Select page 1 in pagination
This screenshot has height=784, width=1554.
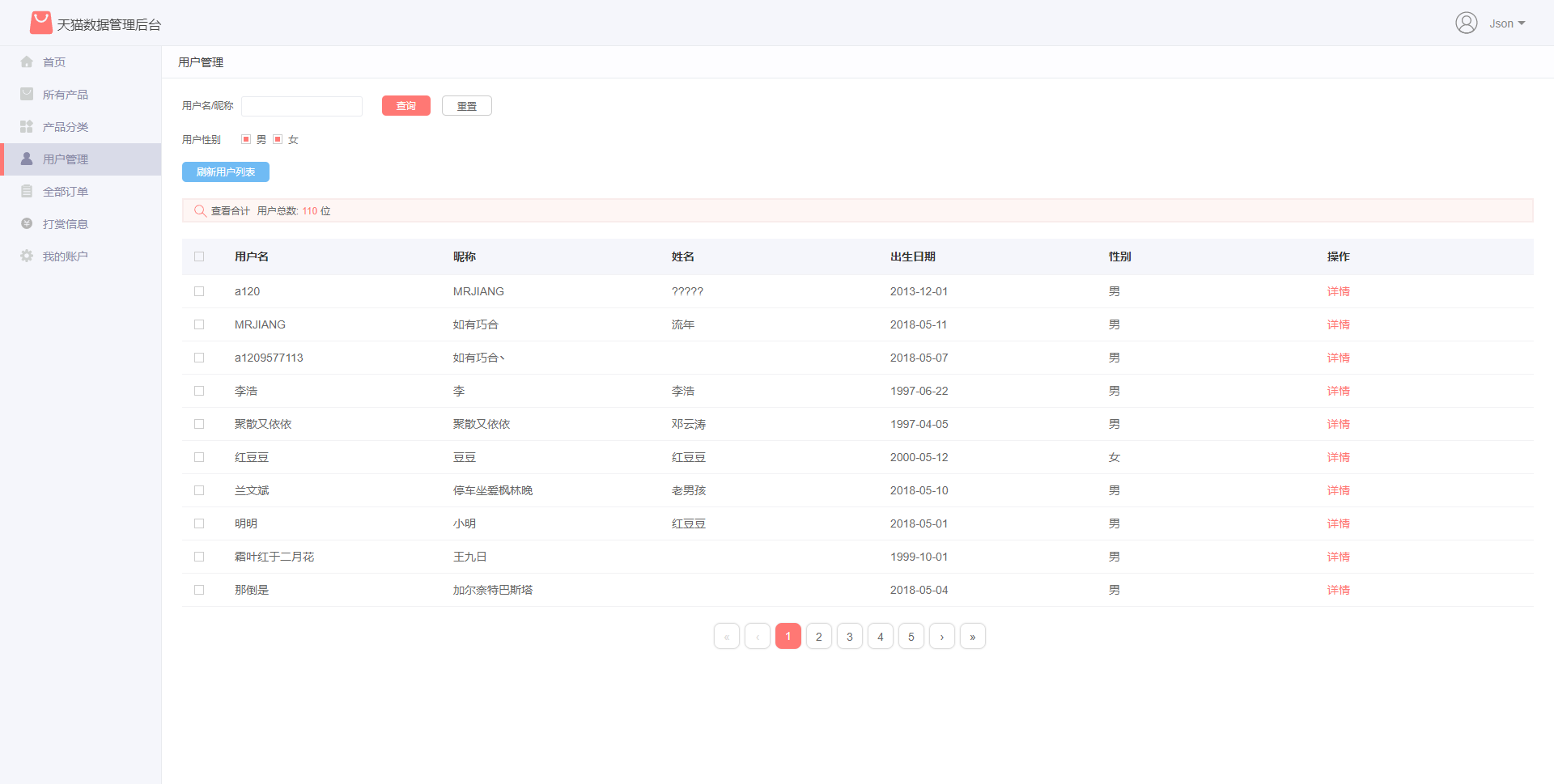(788, 636)
